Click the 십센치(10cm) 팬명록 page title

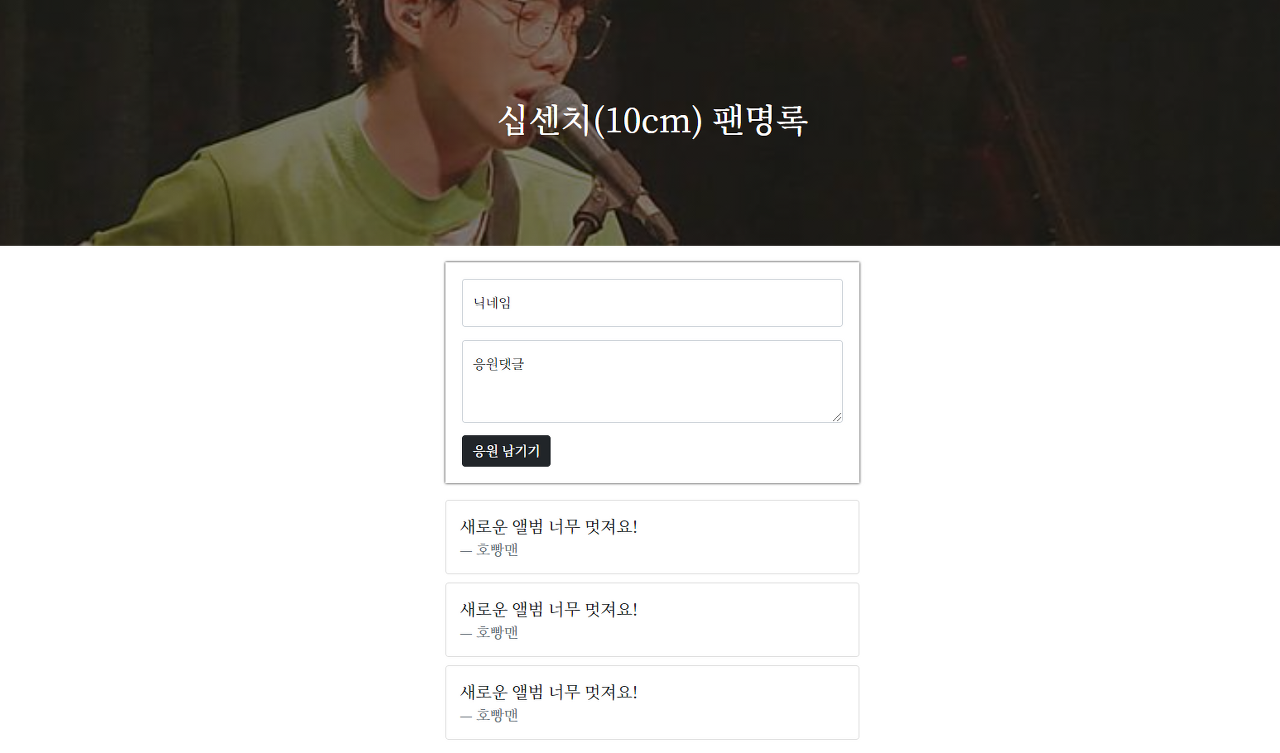(x=652, y=121)
